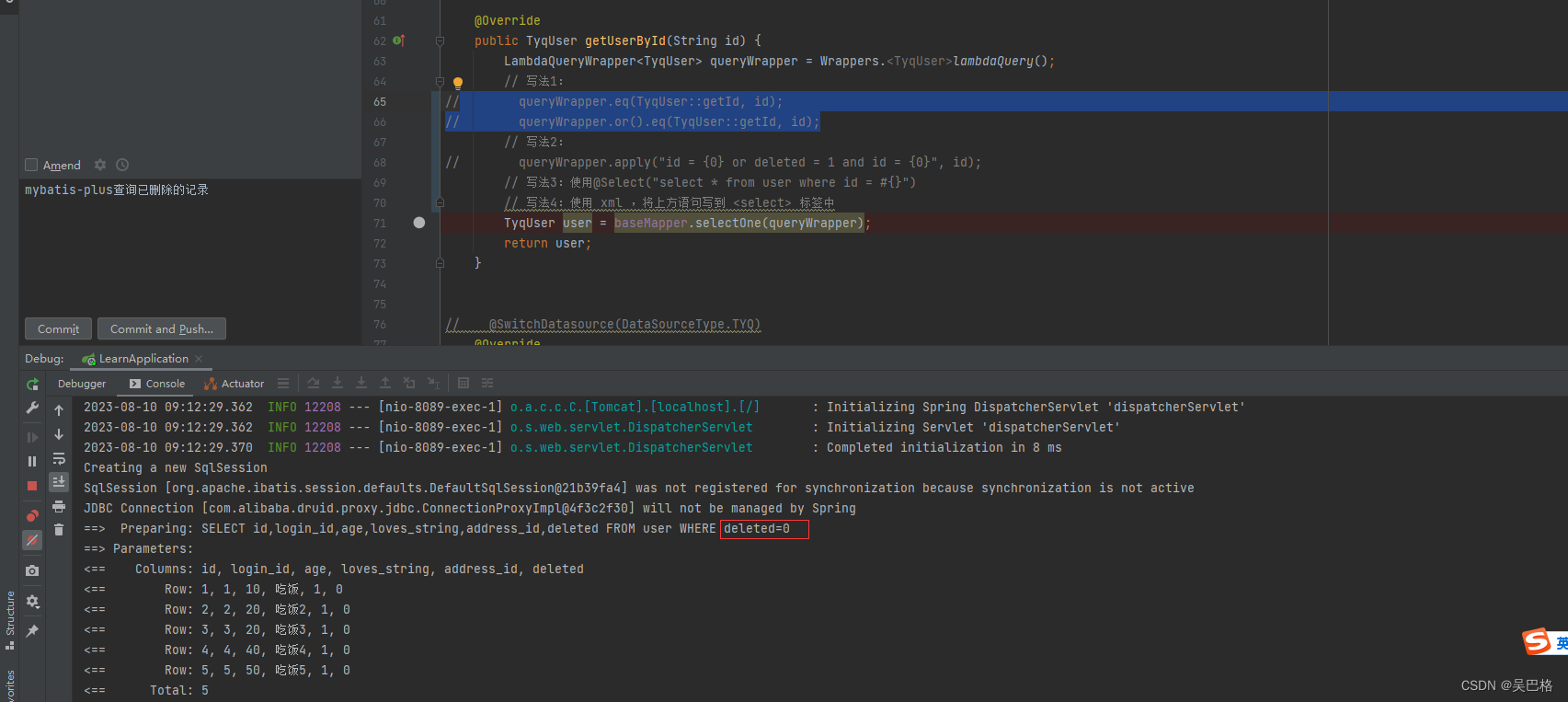Open commit options gear icon

(100, 165)
